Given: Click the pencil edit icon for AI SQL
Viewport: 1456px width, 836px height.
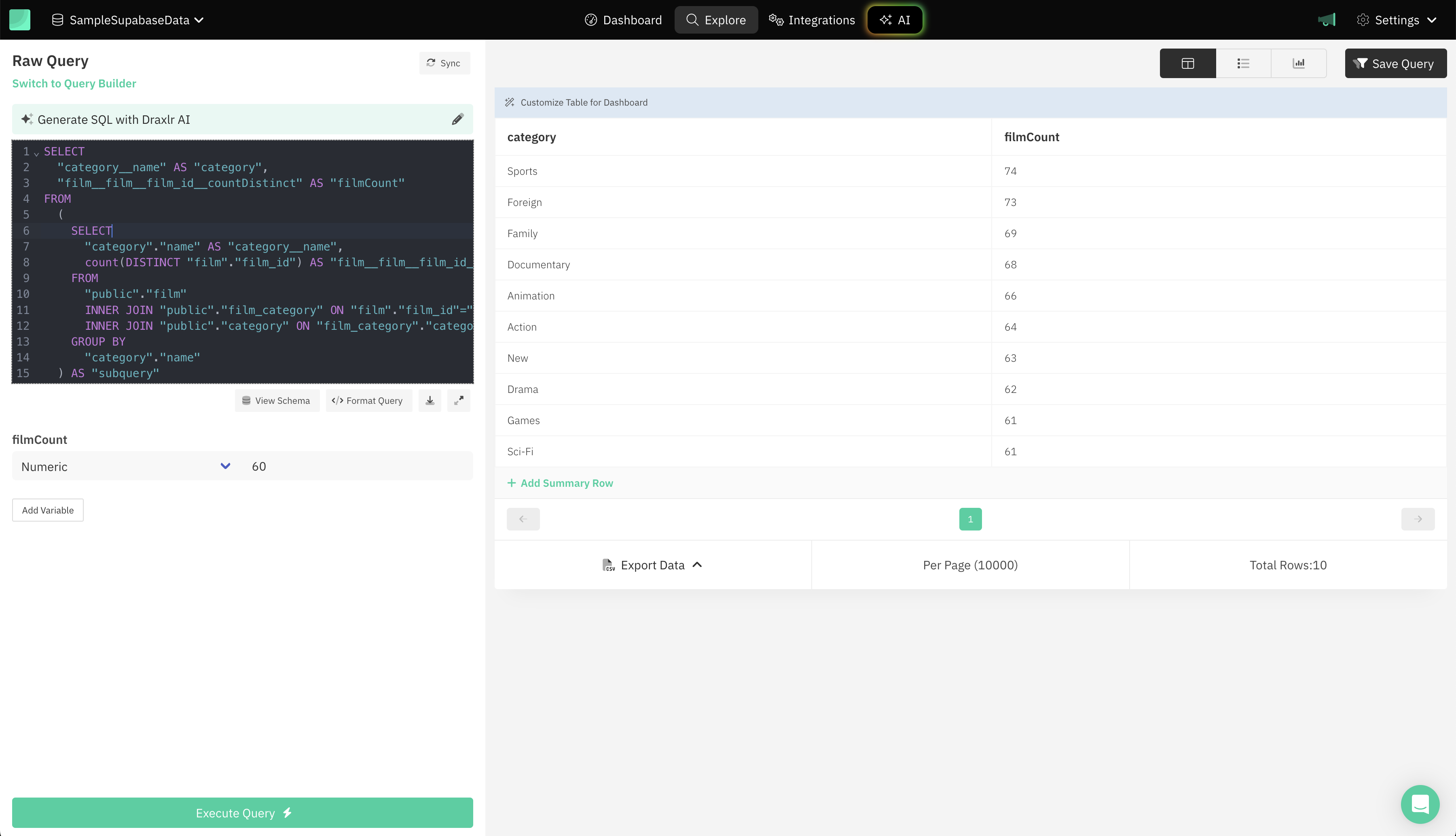Looking at the screenshot, I should (x=457, y=119).
